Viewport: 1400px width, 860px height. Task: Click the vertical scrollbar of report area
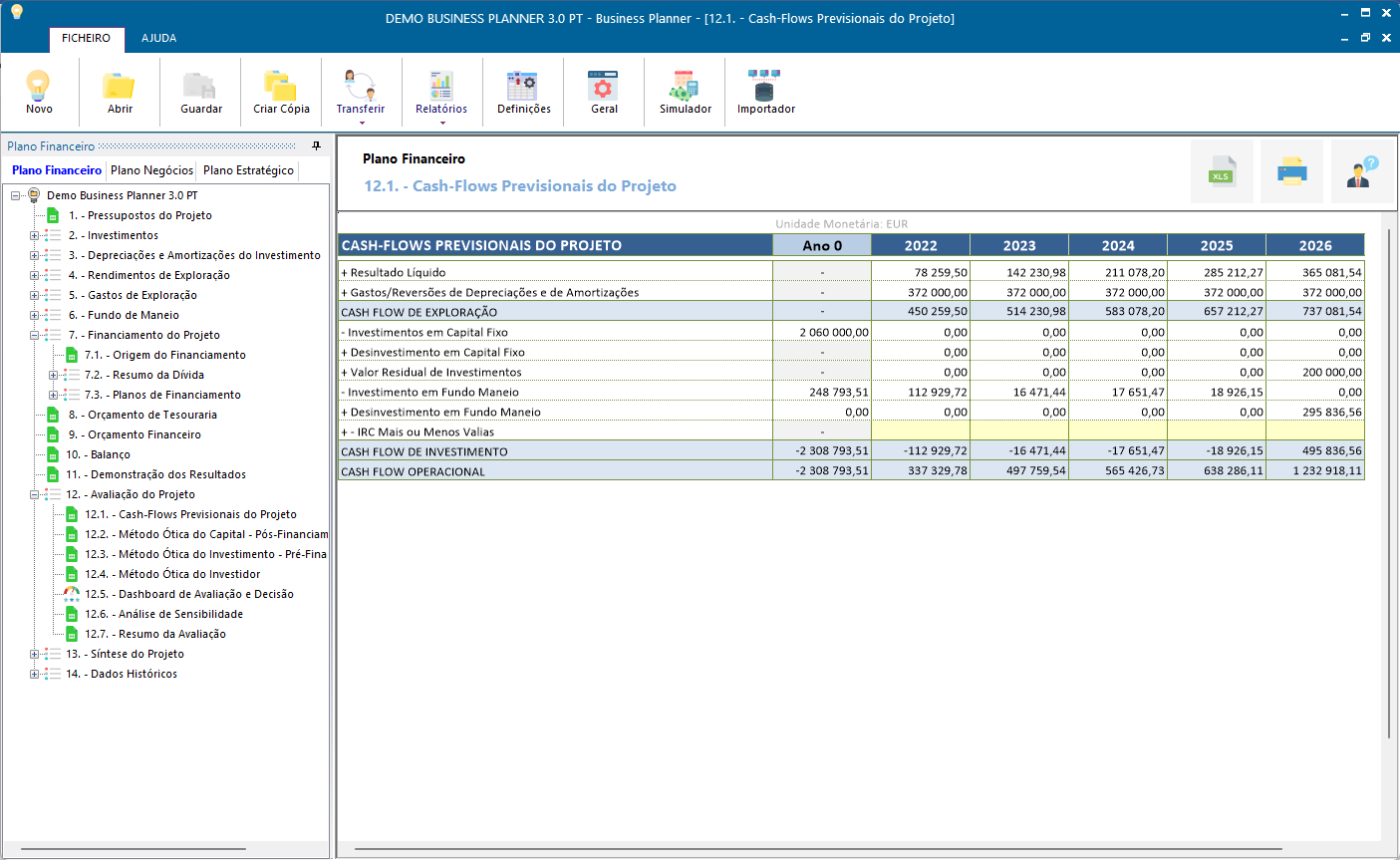[1389, 483]
